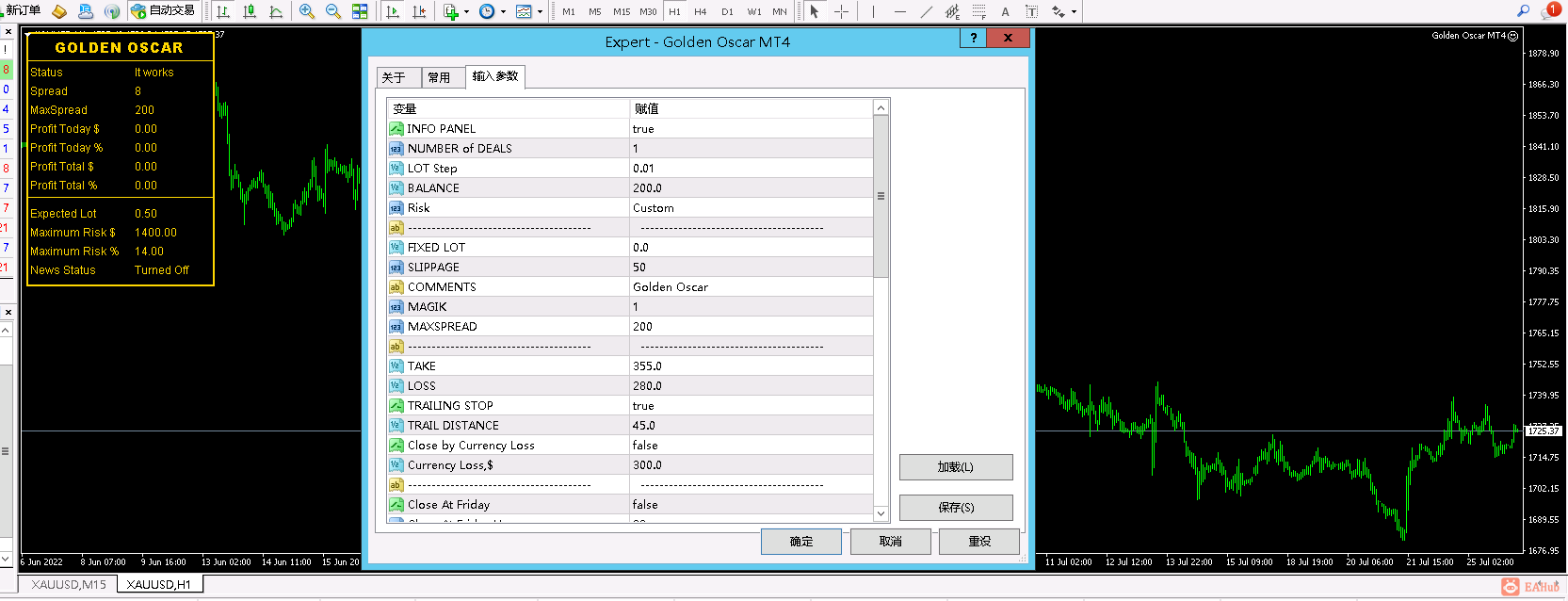The image size is (1568, 601).
Task: Zoom out of the chart
Action: 333,11
